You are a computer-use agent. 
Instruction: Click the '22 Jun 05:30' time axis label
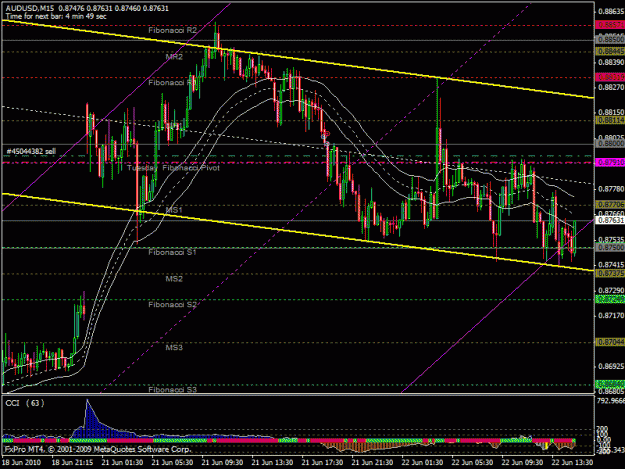472,462
